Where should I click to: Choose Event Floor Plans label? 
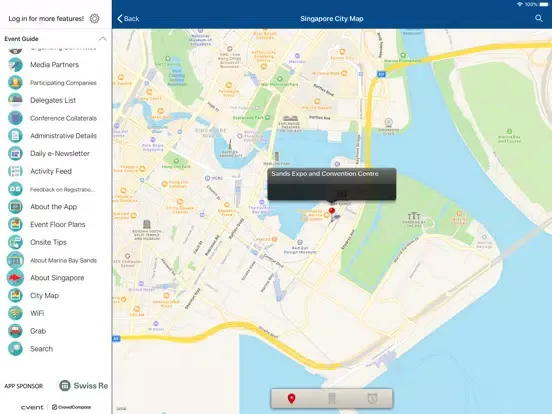point(58,225)
